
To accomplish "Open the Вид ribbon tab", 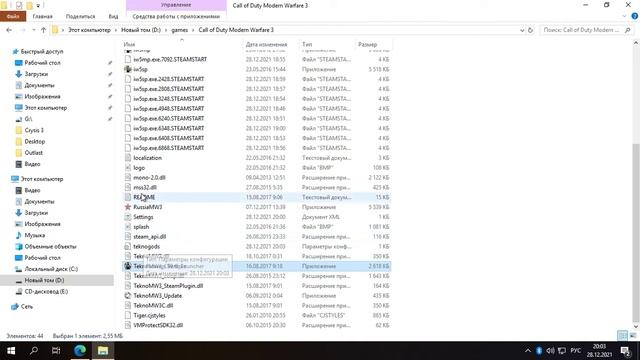I will tap(113, 16).
